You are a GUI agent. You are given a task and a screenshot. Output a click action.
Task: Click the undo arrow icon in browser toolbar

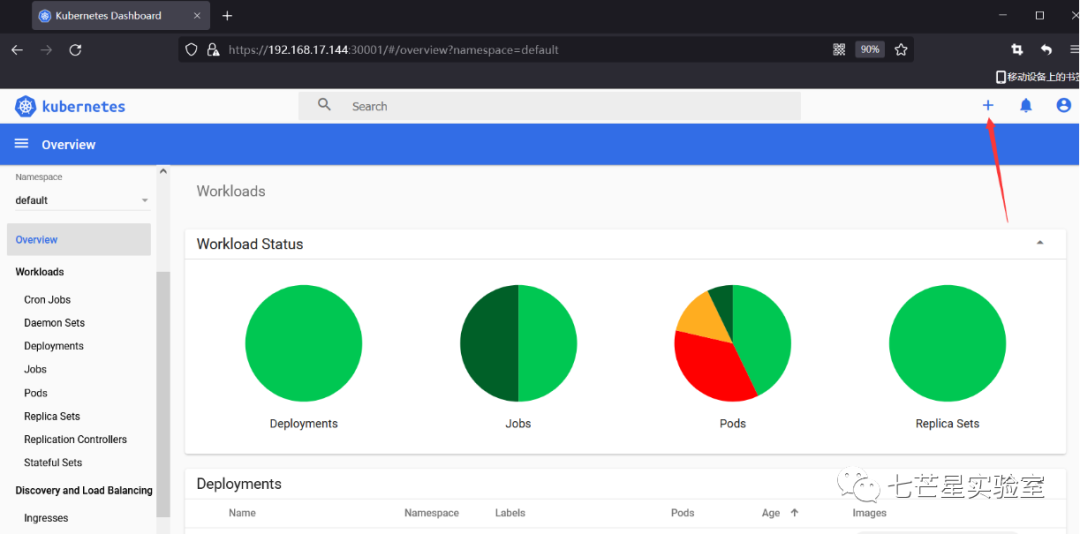point(1046,50)
